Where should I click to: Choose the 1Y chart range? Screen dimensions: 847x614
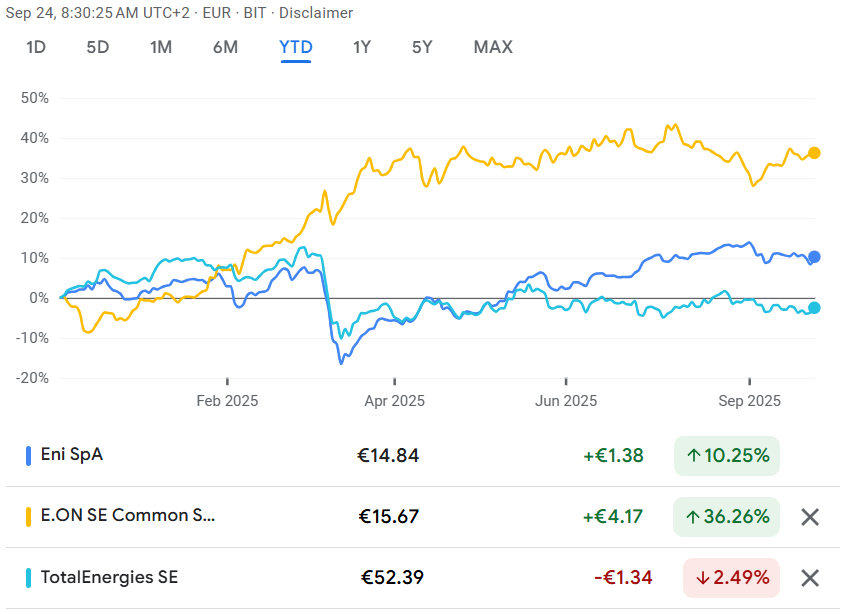pos(363,47)
